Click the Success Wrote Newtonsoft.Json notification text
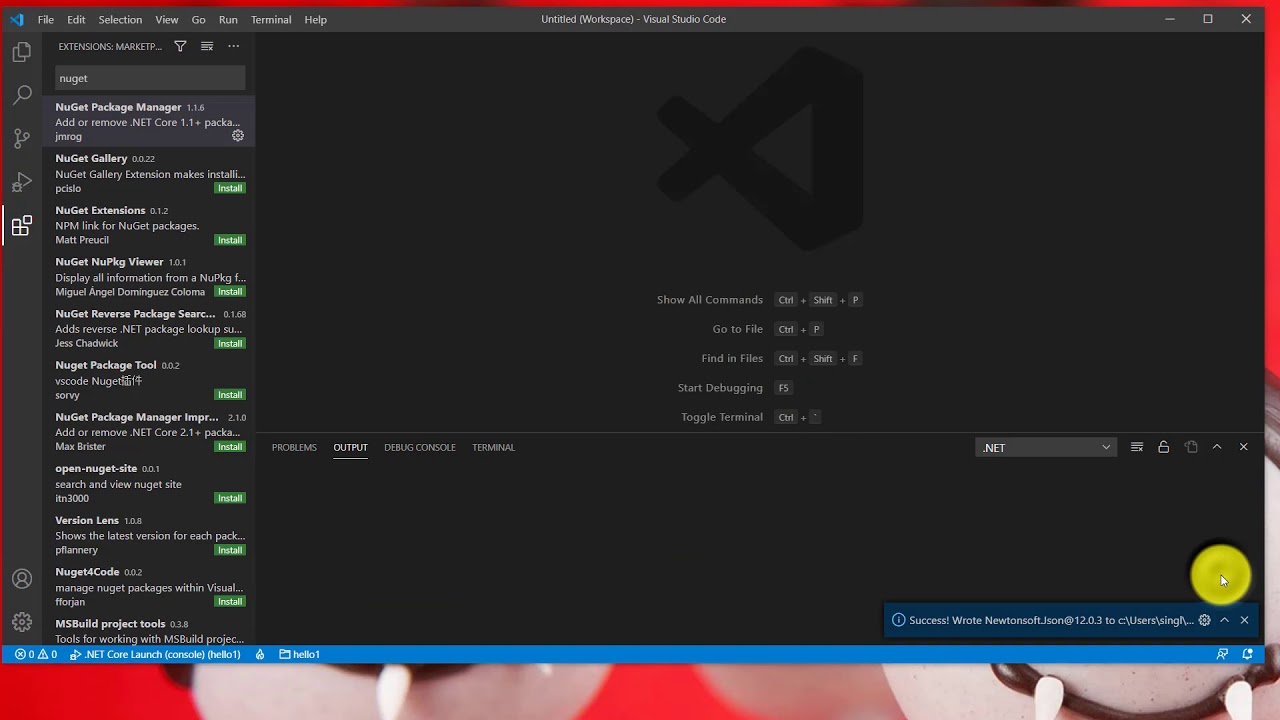This screenshot has width=1280, height=720. point(1051,620)
